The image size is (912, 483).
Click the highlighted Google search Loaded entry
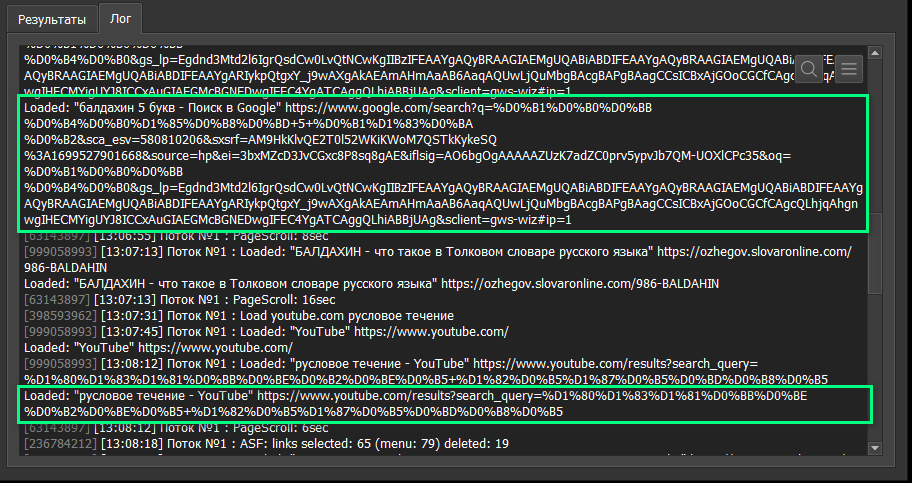coord(444,163)
